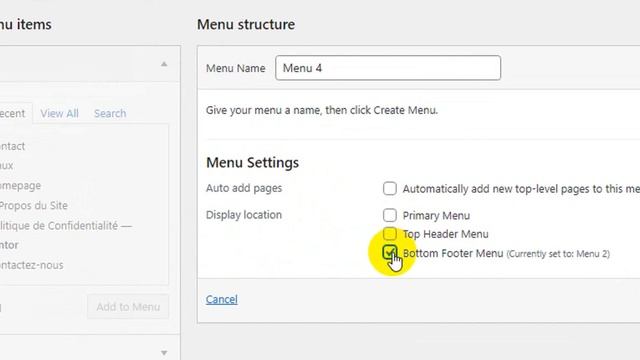The height and width of the screenshot is (360, 640).
Task: Switch to the Search tab
Action: click(110, 113)
